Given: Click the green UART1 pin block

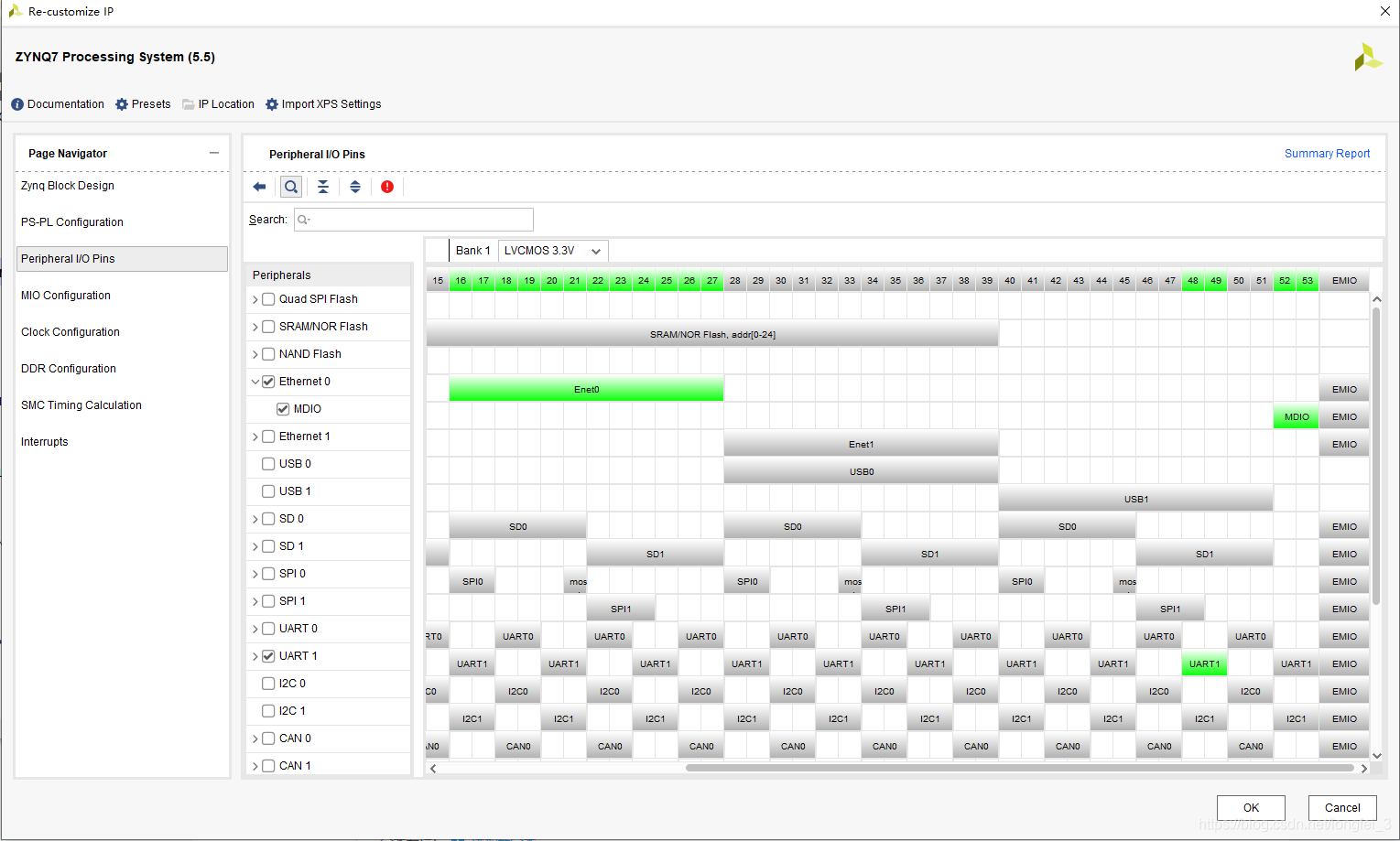Looking at the screenshot, I should pos(1205,664).
